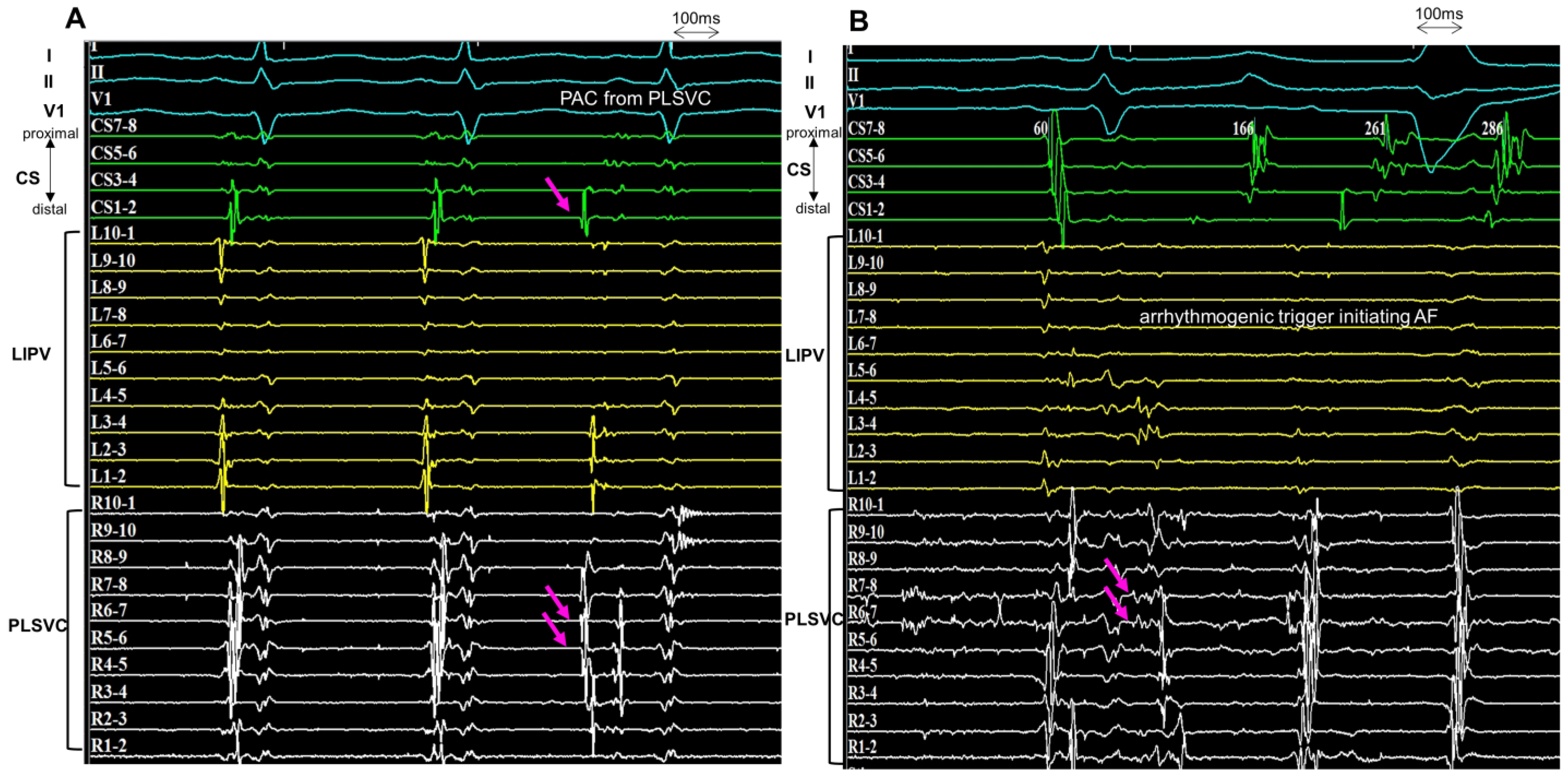The height and width of the screenshot is (780, 1568).
Task: Click the panel A letter label
Action: (x=76, y=19)
